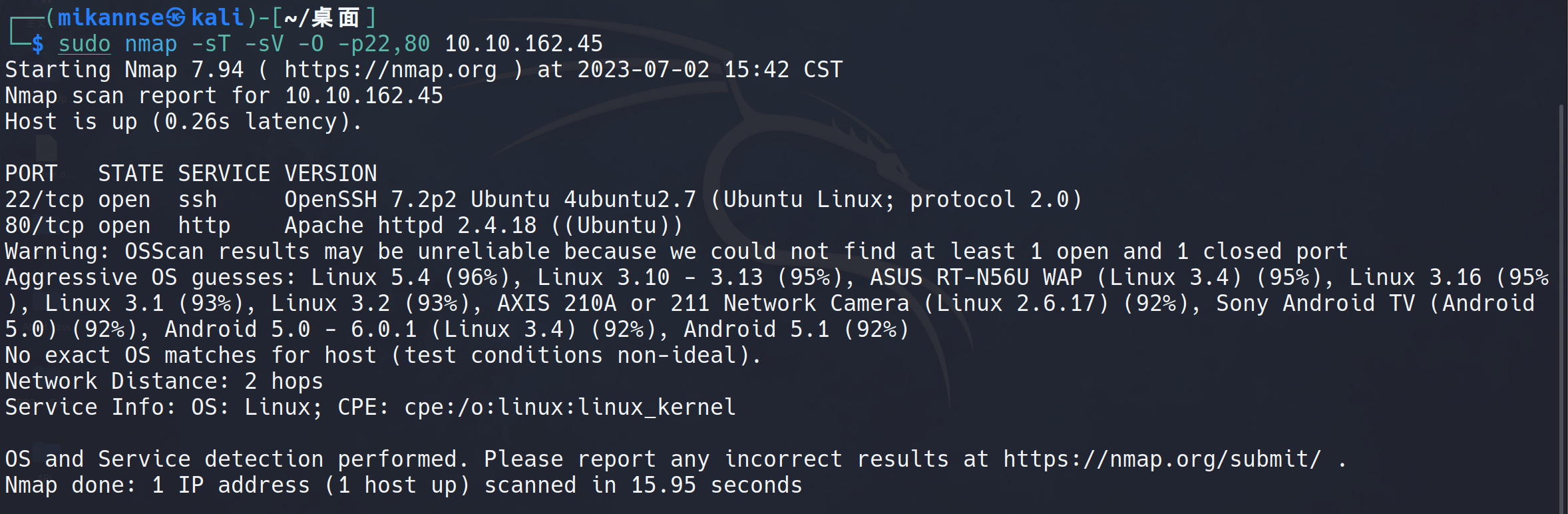The image size is (1568, 514).
Task: Click the Kali skull symbol in the prompt
Action: click(176, 18)
